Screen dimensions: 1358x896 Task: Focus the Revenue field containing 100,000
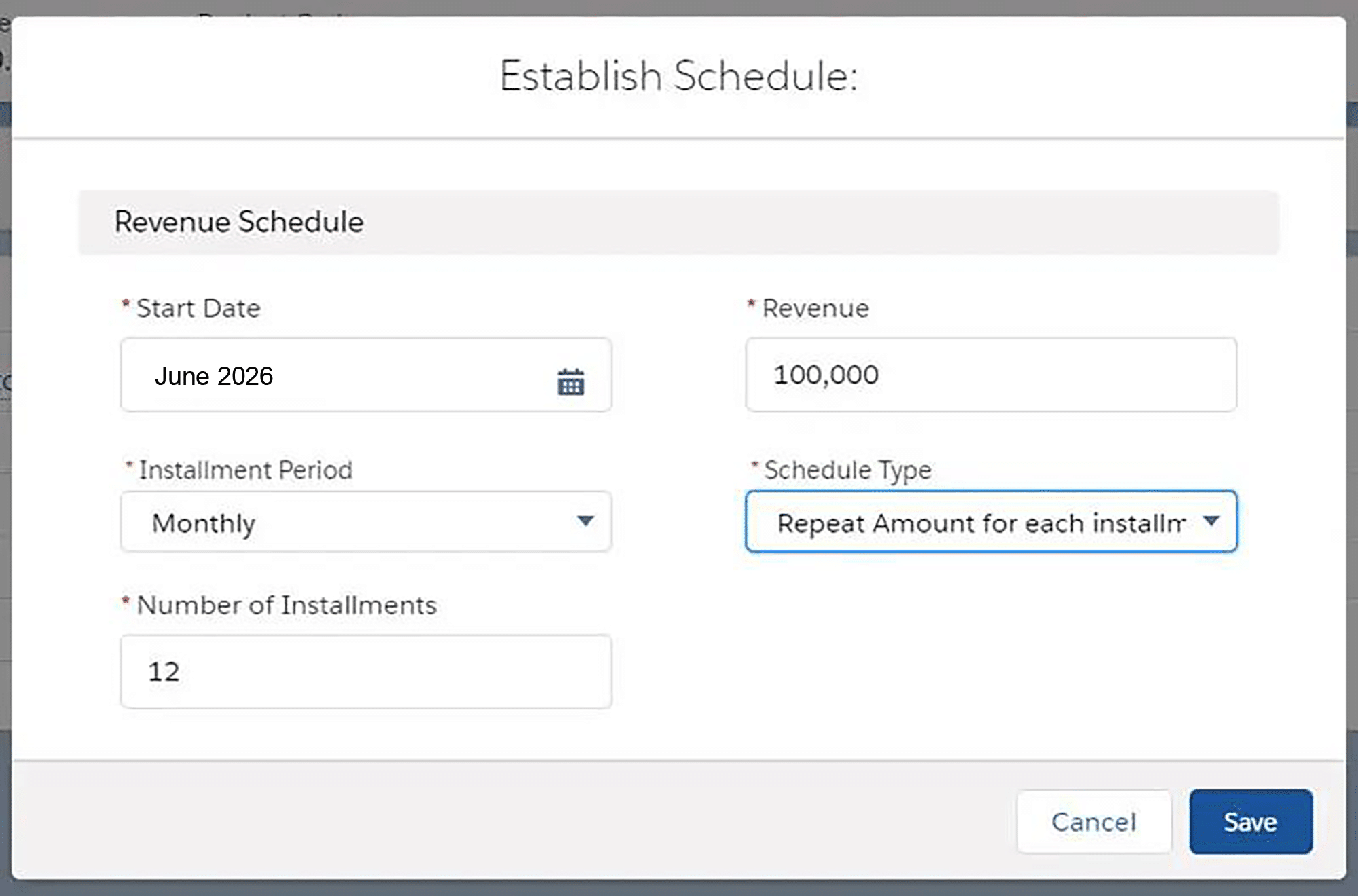pyautogui.click(x=990, y=375)
